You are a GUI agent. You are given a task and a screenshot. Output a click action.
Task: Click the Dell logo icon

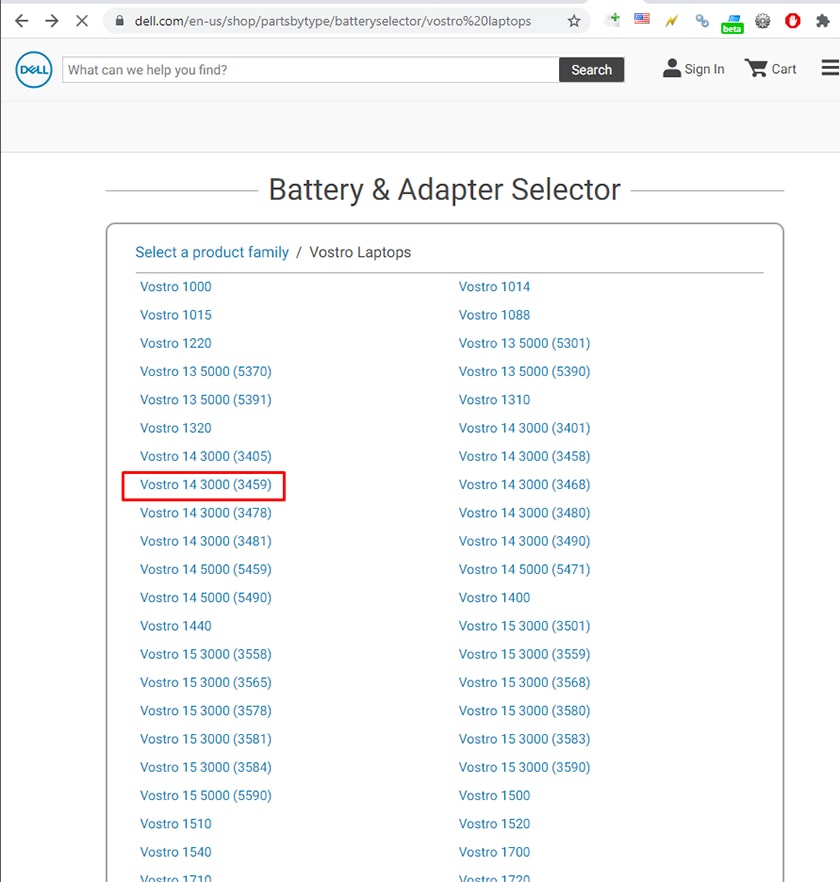click(x=33, y=69)
